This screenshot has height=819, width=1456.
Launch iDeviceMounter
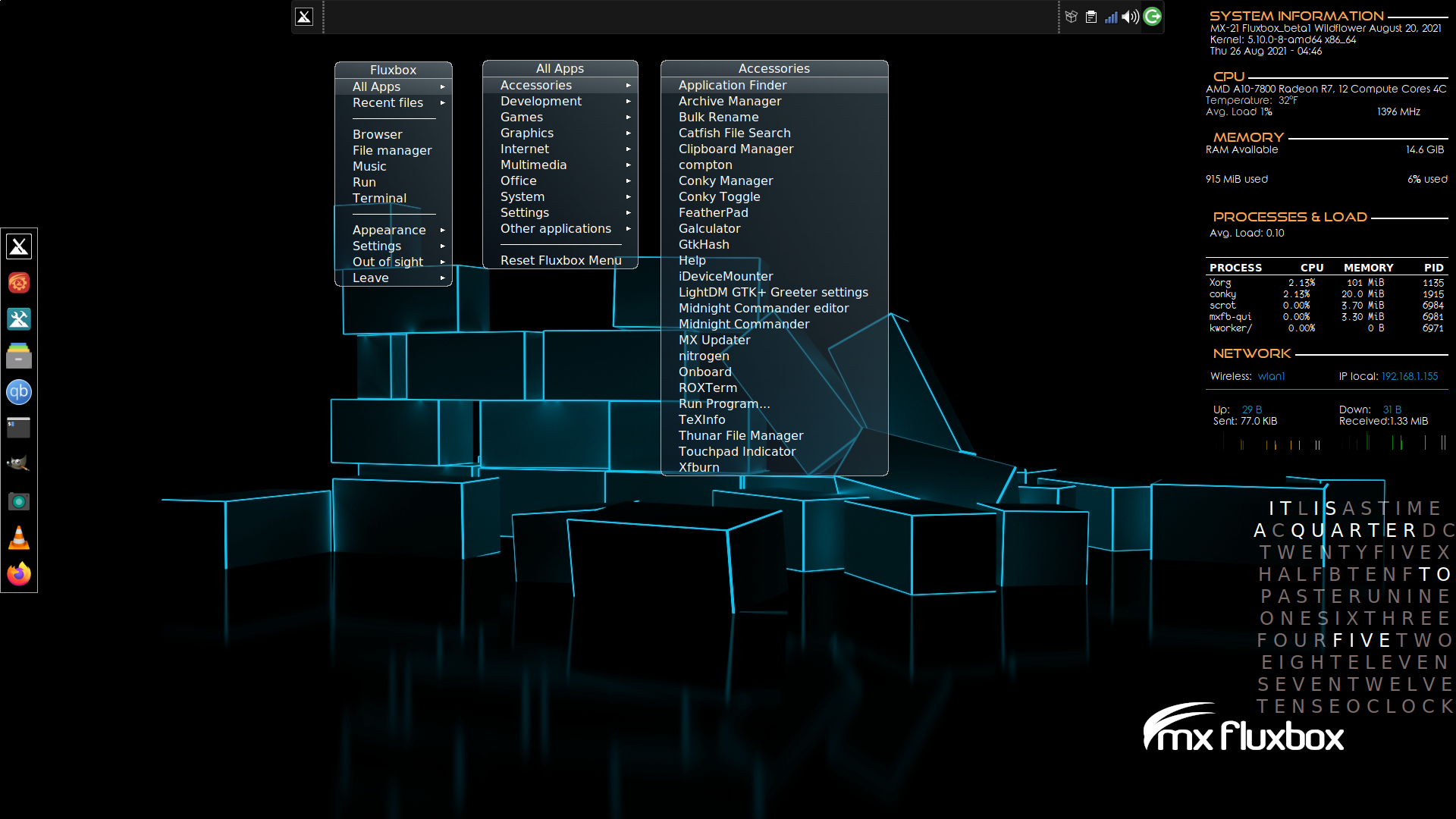coord(774,277)
